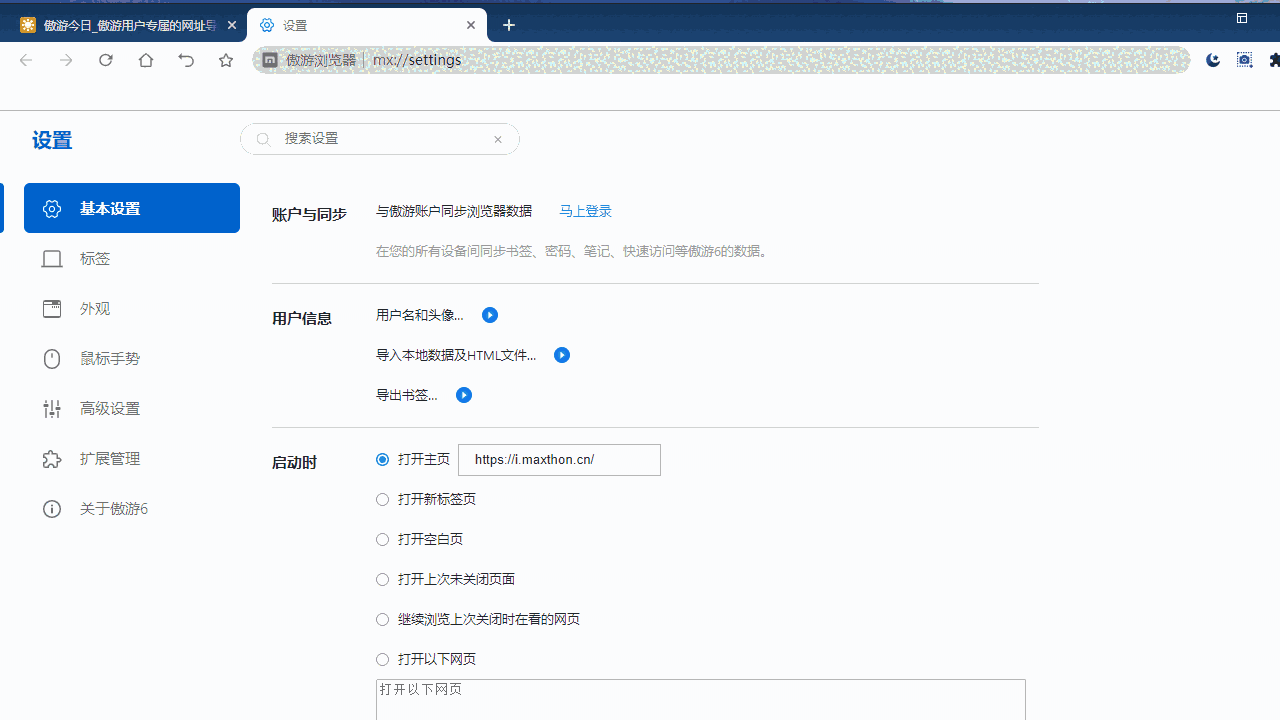Click the 关于傲游6 info icon
This screenshot has height=720, width=1280.
[52, 509]
